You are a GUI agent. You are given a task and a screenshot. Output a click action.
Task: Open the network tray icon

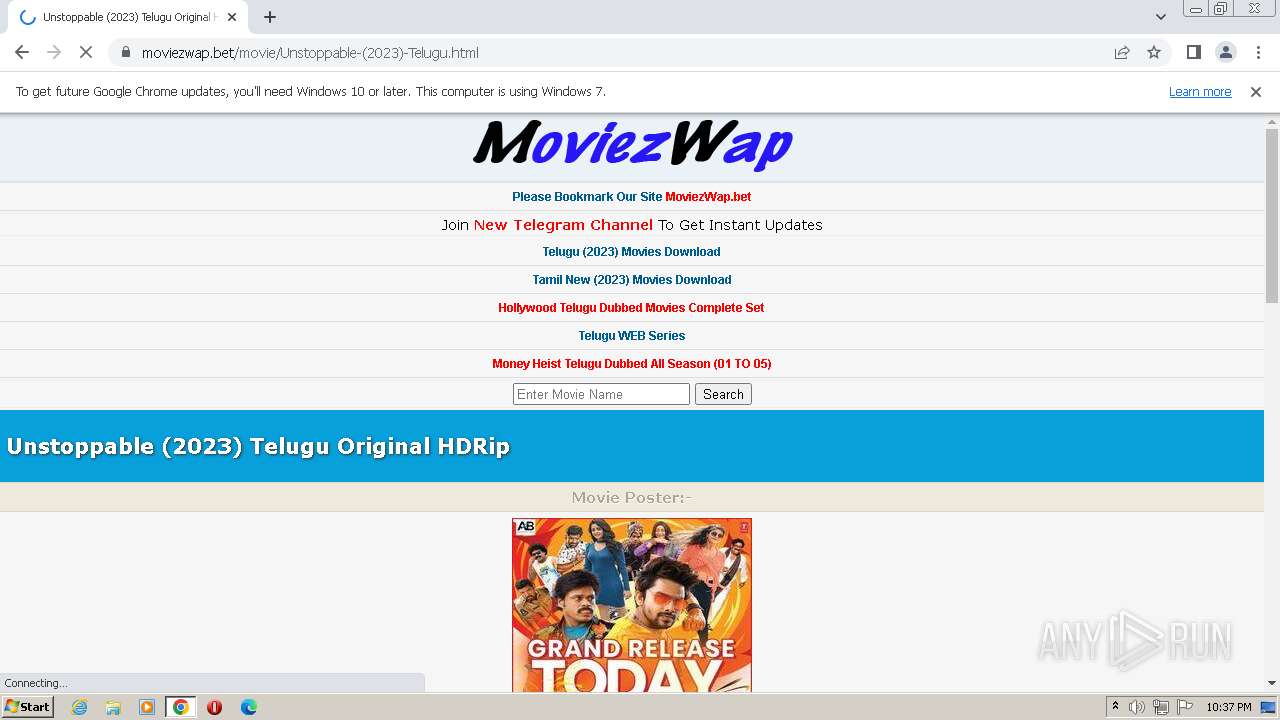pos(1161,707)
